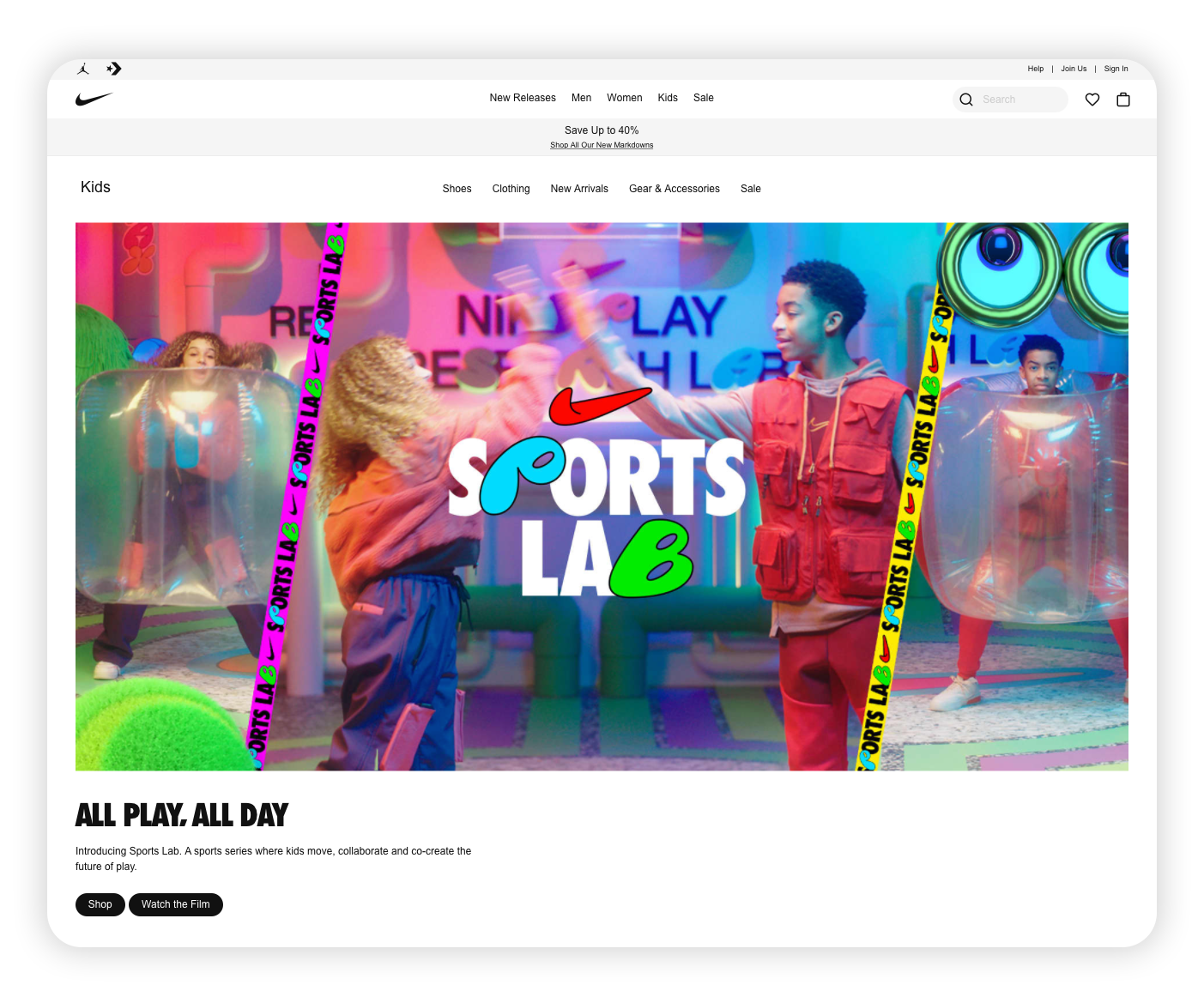This screenshot has height=985, width=1204.
Task: Open the Men menu
Action: 581,98
